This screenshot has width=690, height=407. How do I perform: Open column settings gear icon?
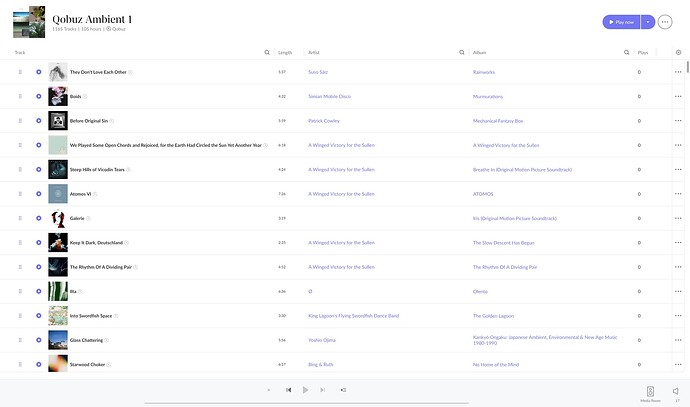click(678, 52)
